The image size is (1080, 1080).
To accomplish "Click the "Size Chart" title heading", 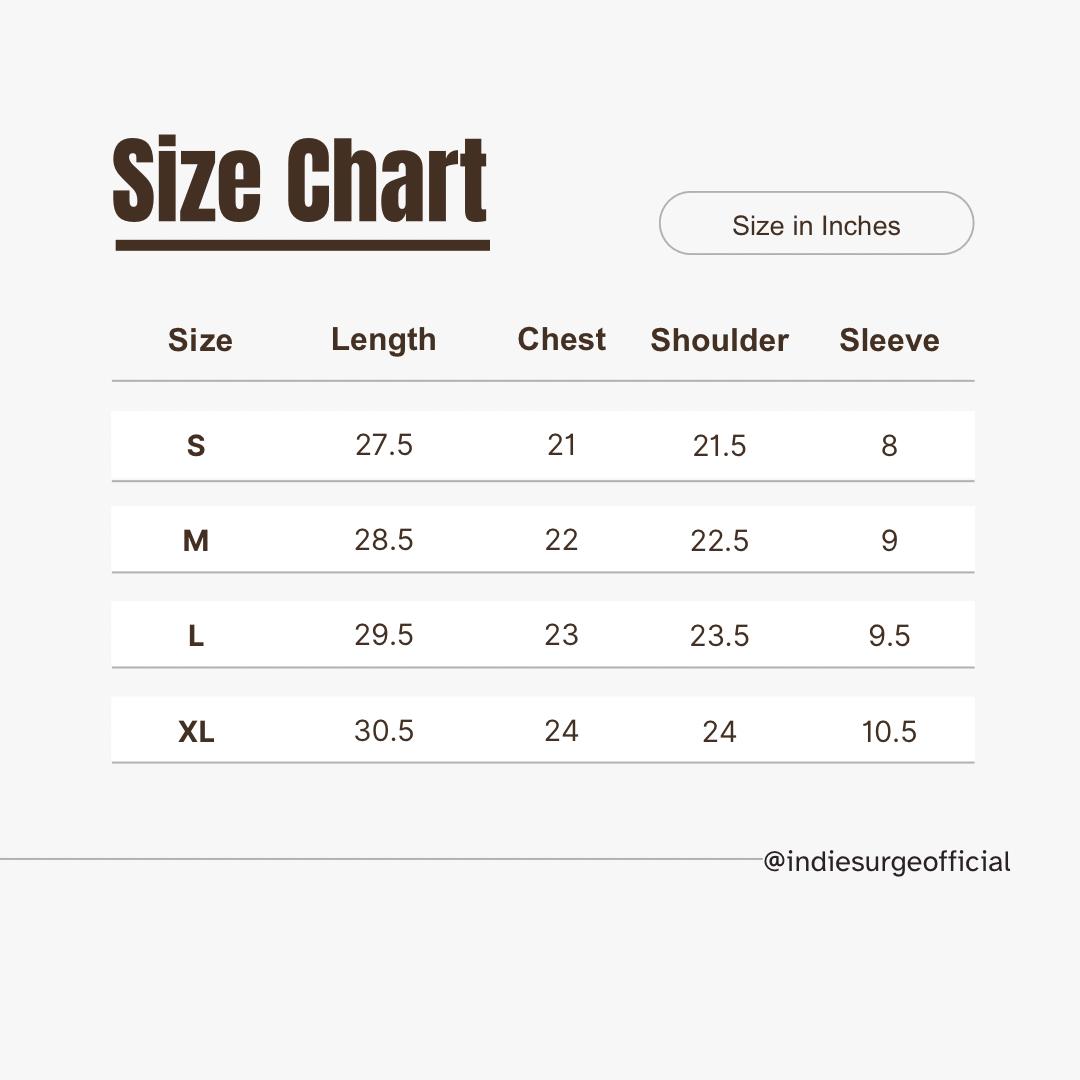I will click(x=300, y=182).
